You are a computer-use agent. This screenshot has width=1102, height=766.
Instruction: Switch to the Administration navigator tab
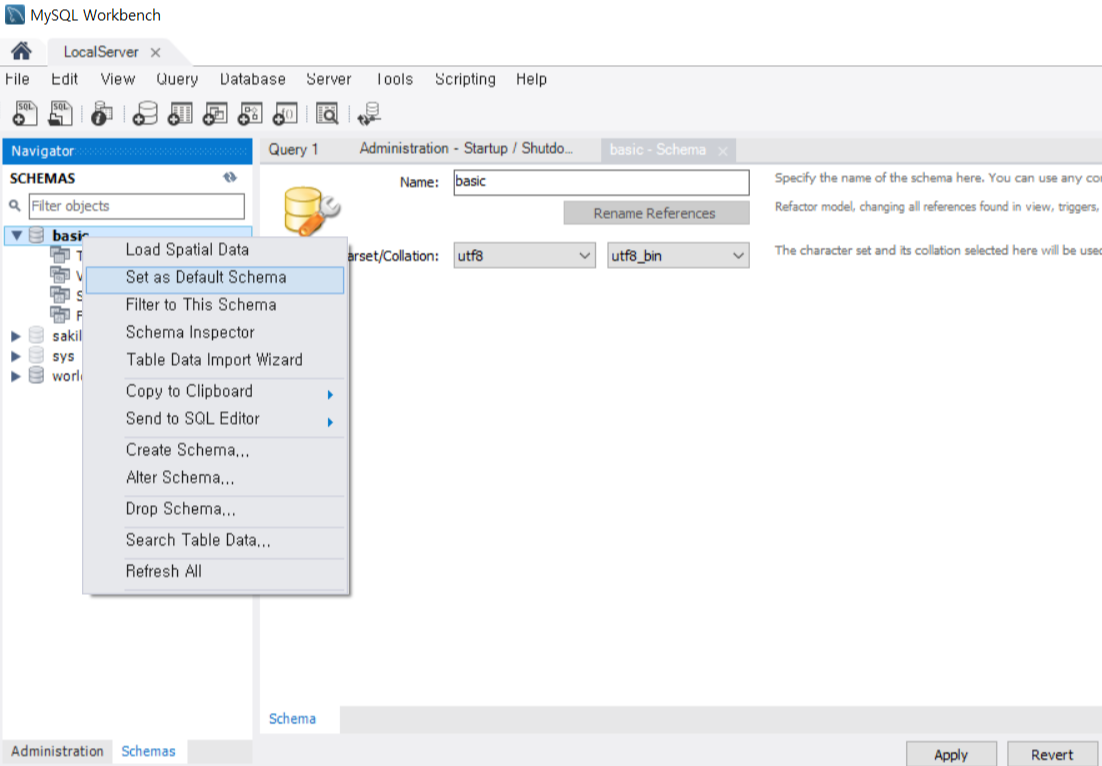tap(57, 751)
